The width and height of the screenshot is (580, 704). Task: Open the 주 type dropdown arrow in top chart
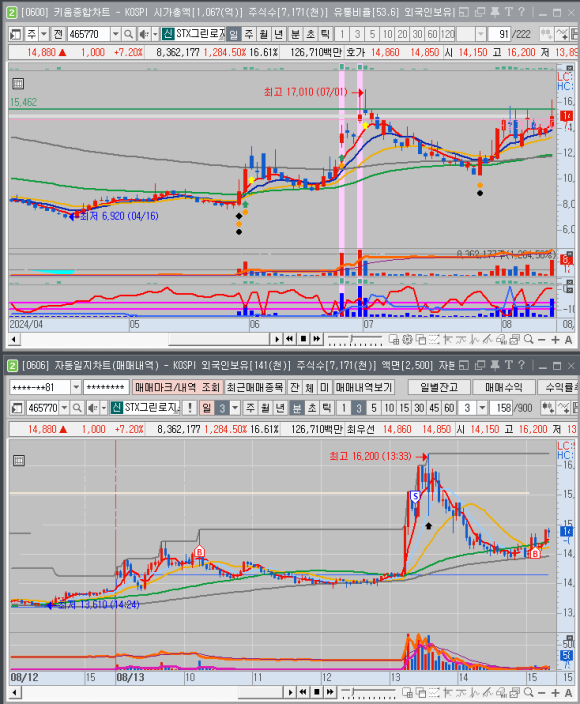coord(44,34)
